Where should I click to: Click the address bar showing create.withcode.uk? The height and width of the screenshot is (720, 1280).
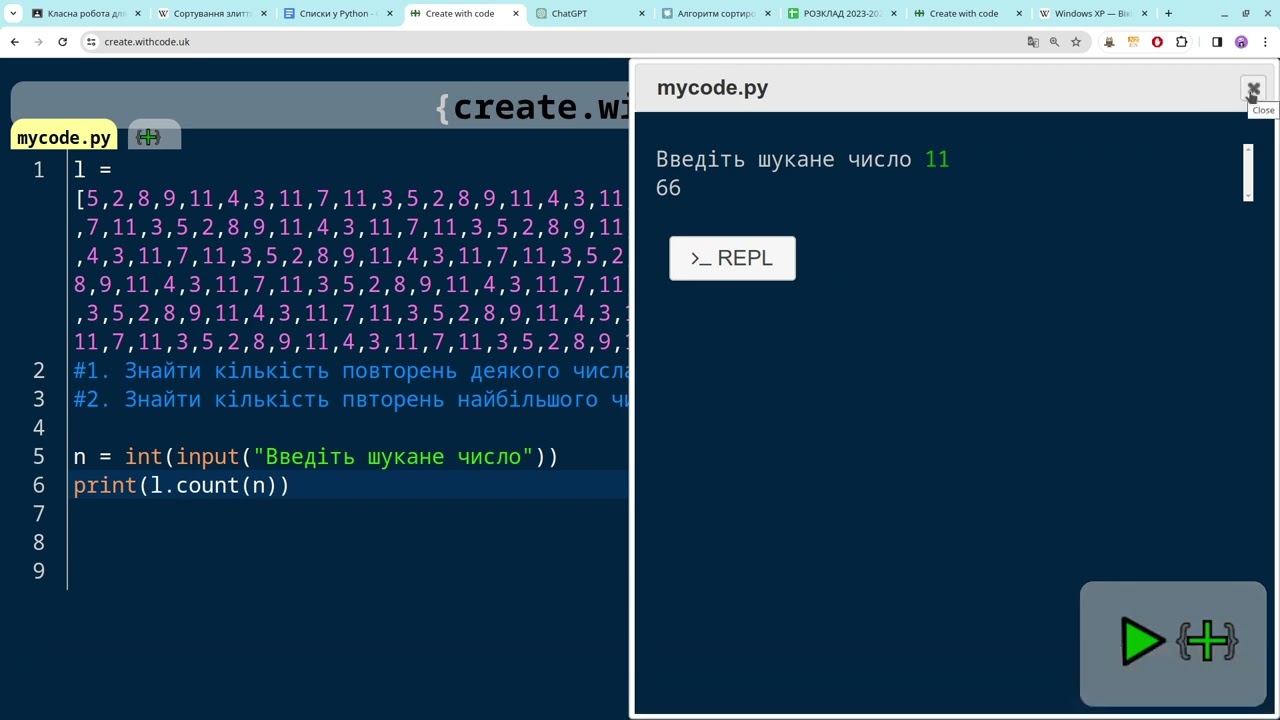560,42
